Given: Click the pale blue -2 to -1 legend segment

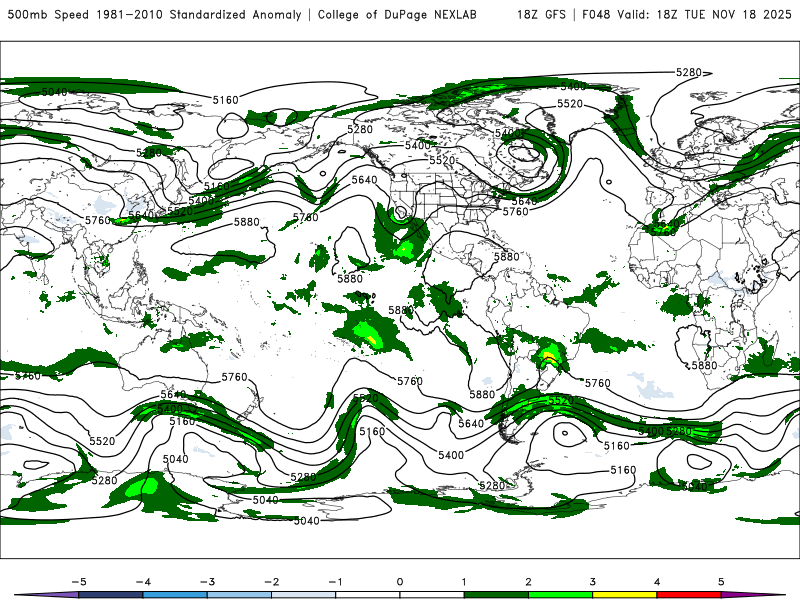Looking at the screenshot, I should pos(304,595).
